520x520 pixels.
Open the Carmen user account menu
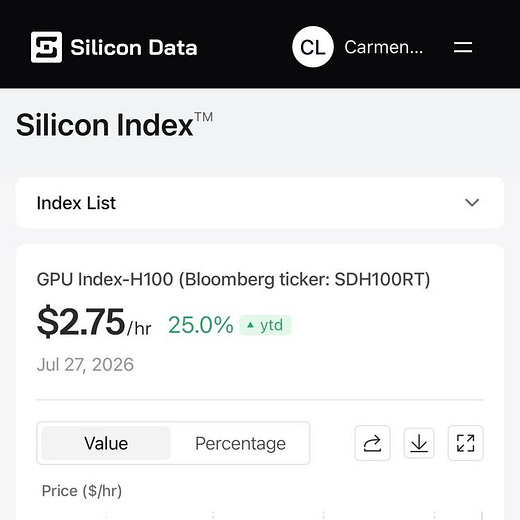click(383, 47)
